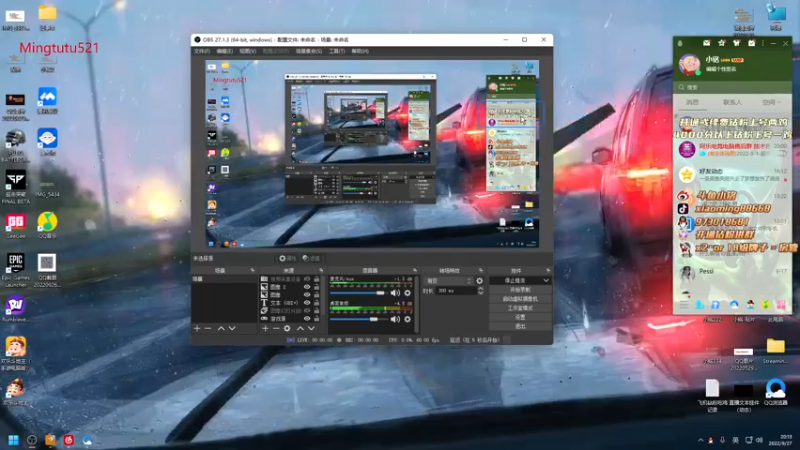Pop out the 控件 dock via its header icon

548,270
